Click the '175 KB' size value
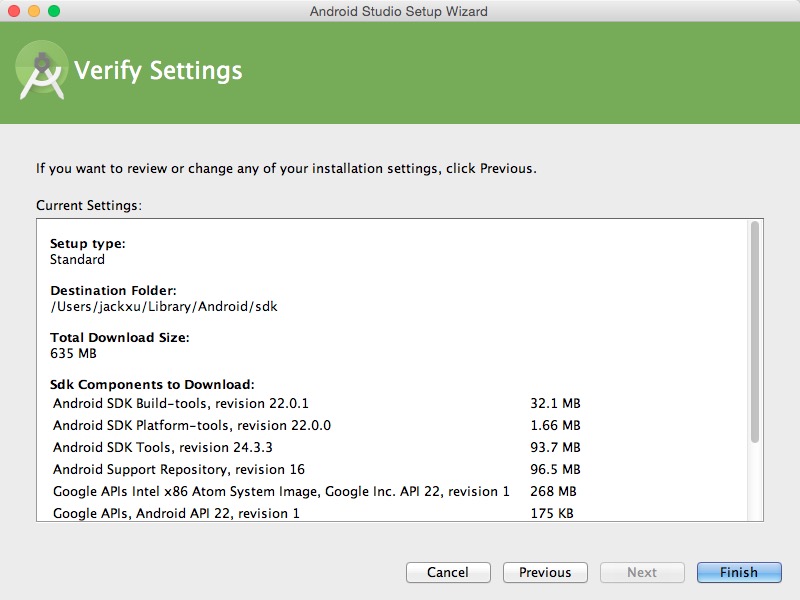800x600 pixels. tap(552, 513)
